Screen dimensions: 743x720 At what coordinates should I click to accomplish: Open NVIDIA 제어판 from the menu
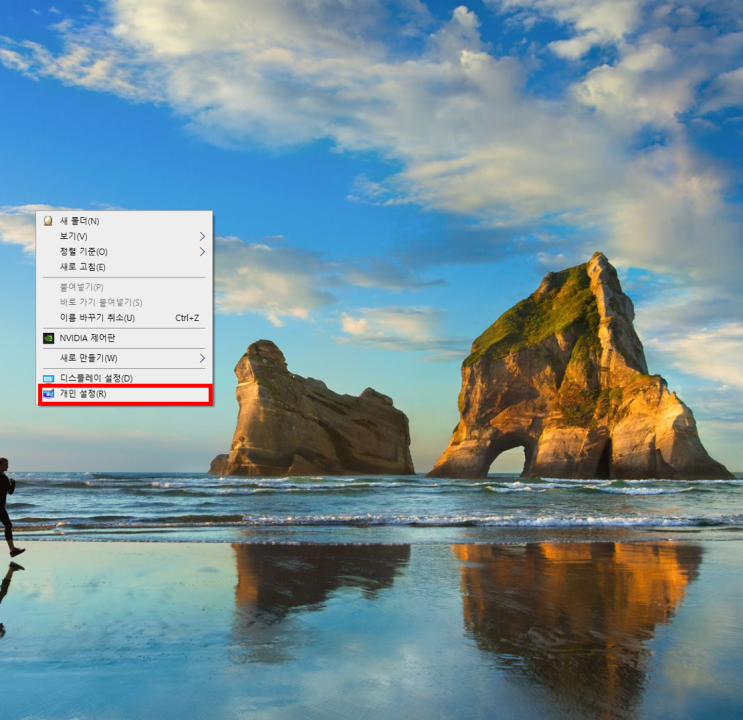(124, 338)
